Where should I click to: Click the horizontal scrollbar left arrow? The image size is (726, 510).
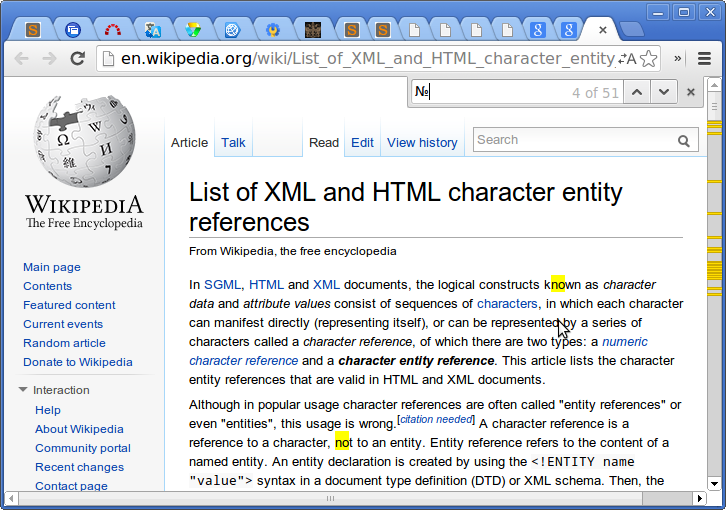point(11,498)
